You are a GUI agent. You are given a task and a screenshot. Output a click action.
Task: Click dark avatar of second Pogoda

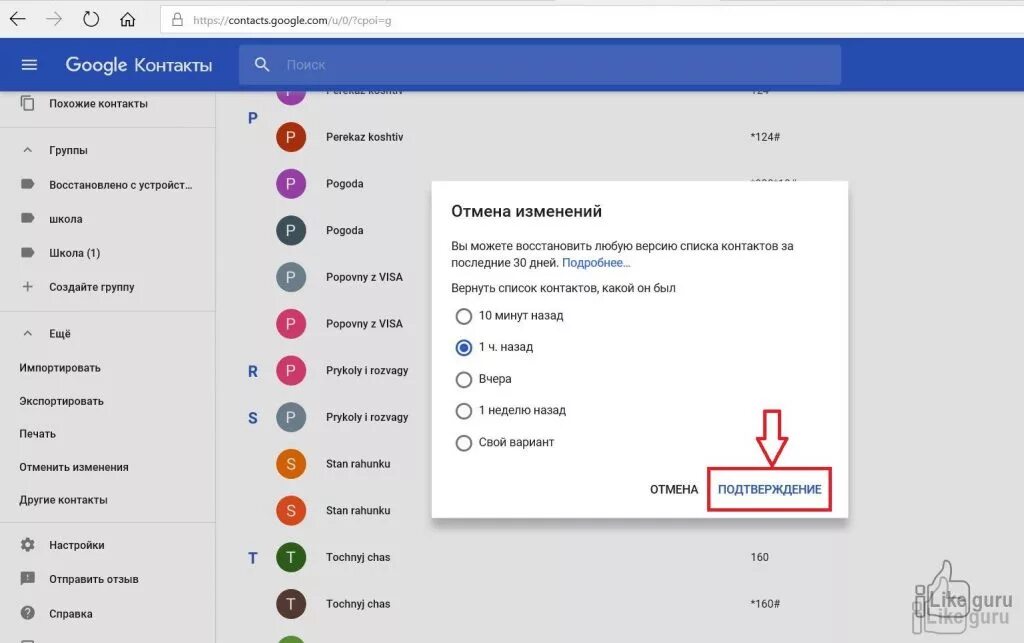point(291,230)
